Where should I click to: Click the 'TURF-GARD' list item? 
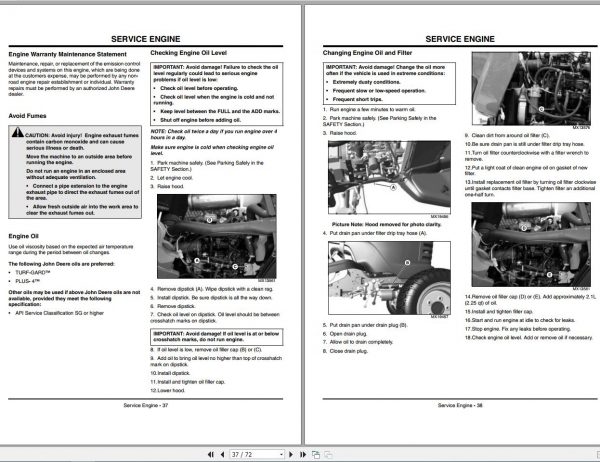[x=33, y=273]
